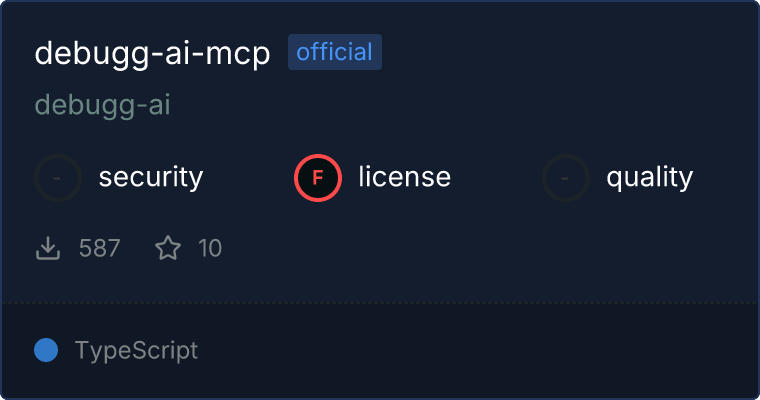
Task: Click the quality label text
Action: (649, 177)
